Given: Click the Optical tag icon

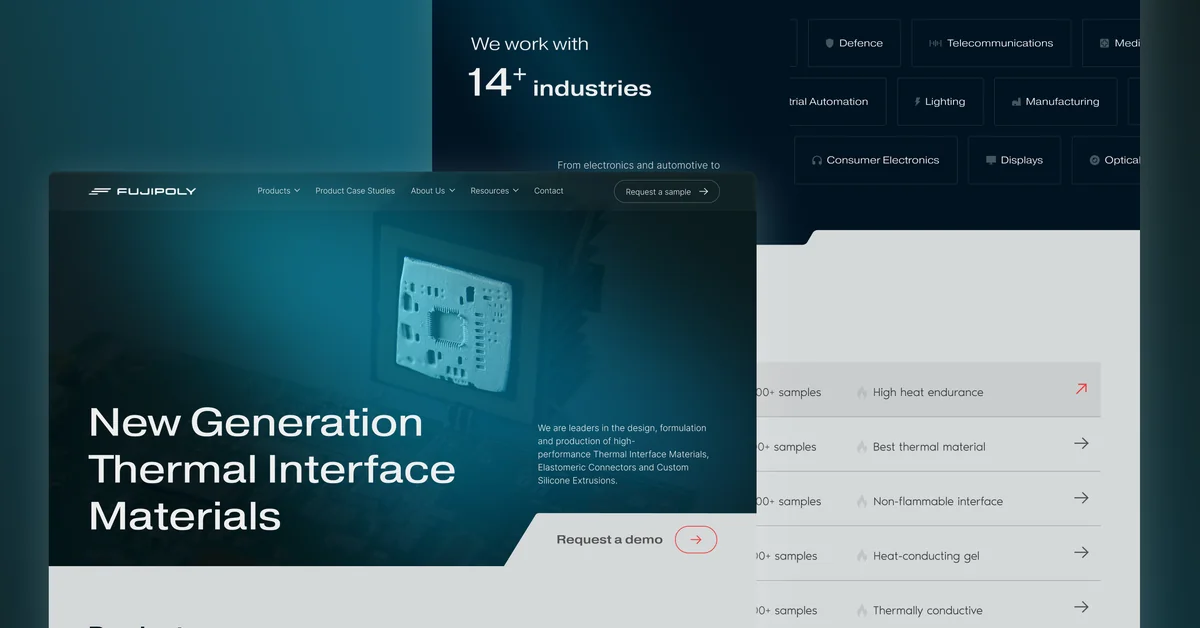Looking at the screenshot, I should coord(1094,160).
